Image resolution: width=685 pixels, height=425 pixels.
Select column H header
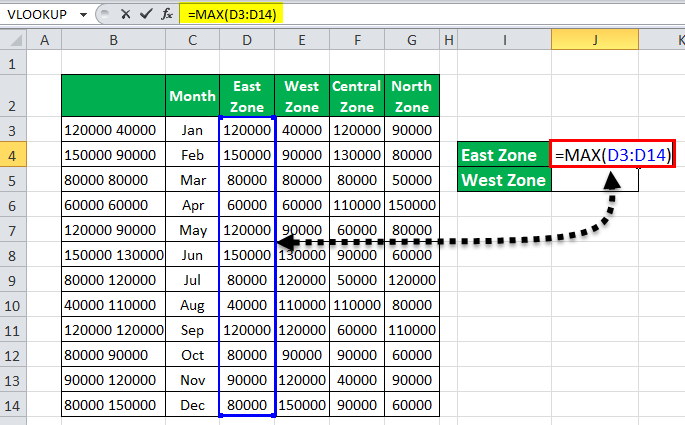(x=448, y=40)
